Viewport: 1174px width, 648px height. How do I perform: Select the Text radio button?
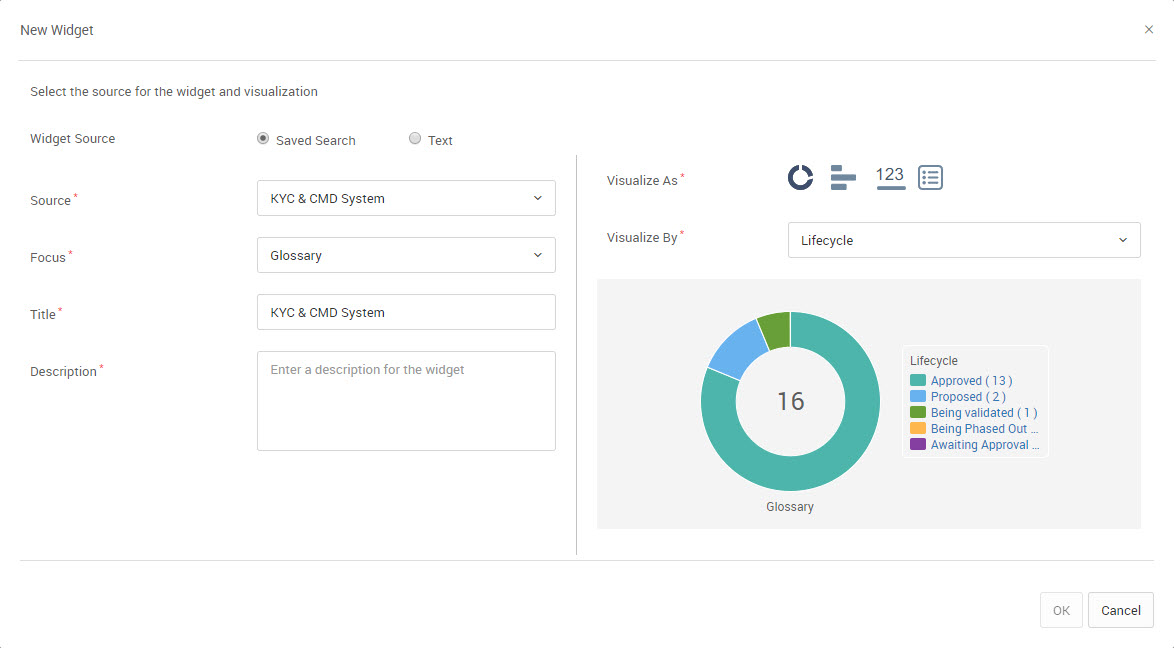(415, 139)
